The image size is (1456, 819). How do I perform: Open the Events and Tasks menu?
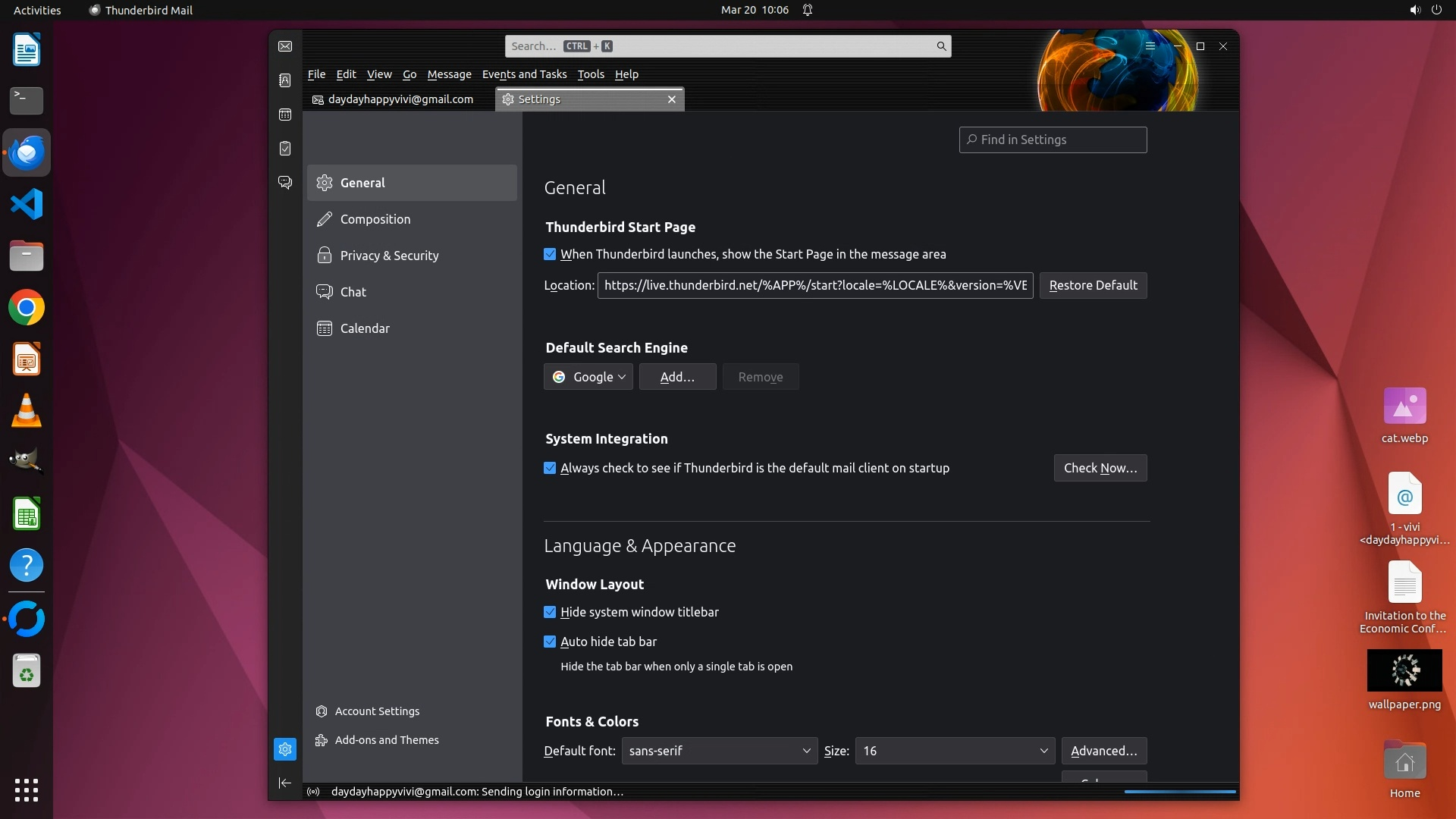tap(524, 74)
